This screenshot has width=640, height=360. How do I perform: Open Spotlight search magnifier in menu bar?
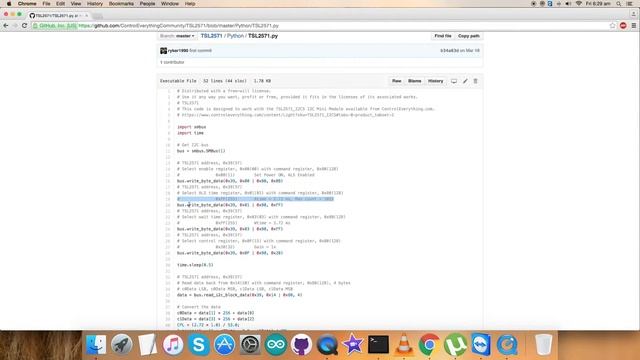coord(619,4)
